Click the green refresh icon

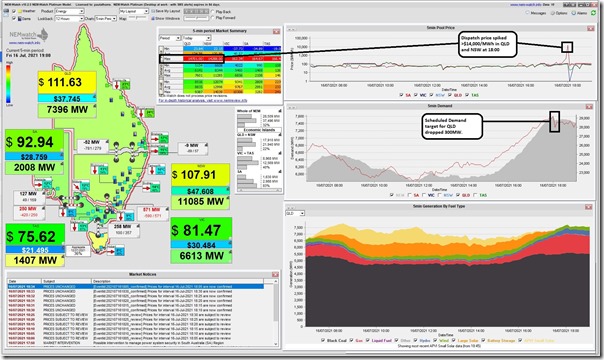[x=594, y=13]
